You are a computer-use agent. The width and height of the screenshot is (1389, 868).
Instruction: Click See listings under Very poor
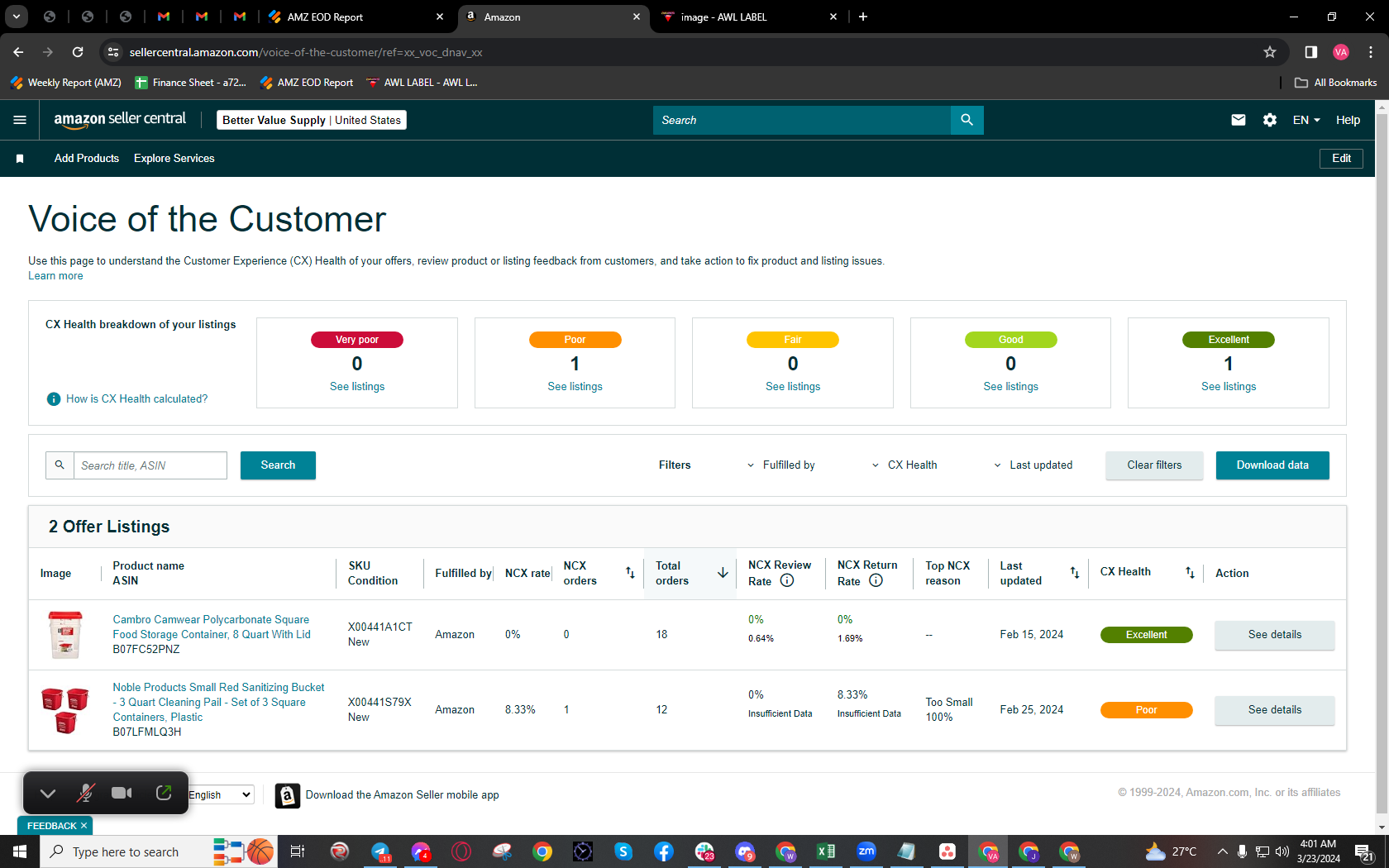coord(357,387)
